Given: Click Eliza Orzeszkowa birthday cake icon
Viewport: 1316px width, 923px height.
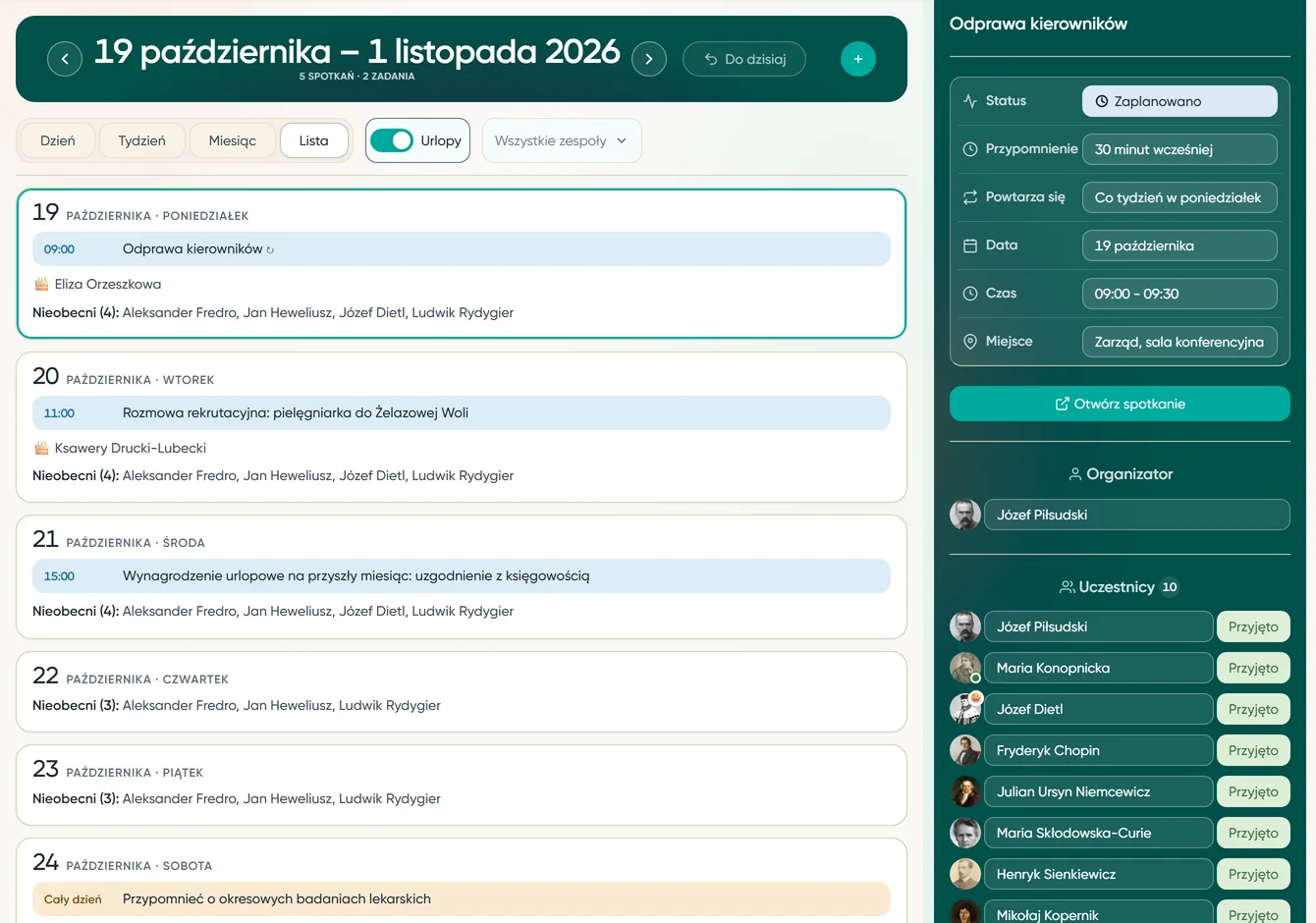Looking at the screenshot, I should coord(41,284).
